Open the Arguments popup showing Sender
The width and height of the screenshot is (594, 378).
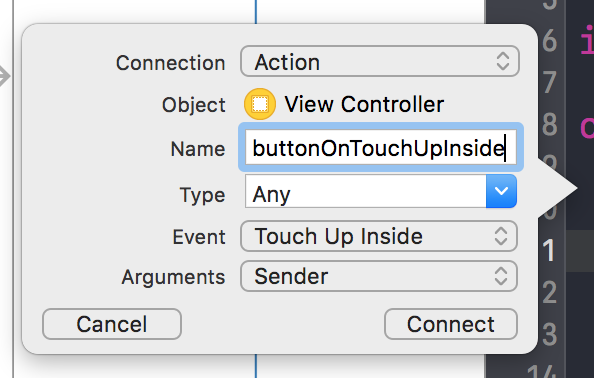(x=379, y=276)
